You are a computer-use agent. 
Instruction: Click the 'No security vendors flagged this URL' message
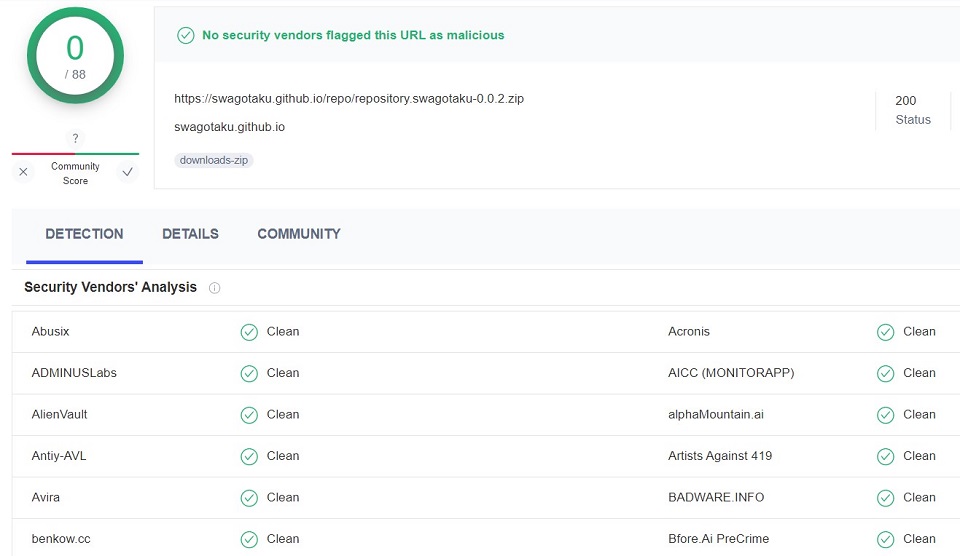(x=353, y=35)
